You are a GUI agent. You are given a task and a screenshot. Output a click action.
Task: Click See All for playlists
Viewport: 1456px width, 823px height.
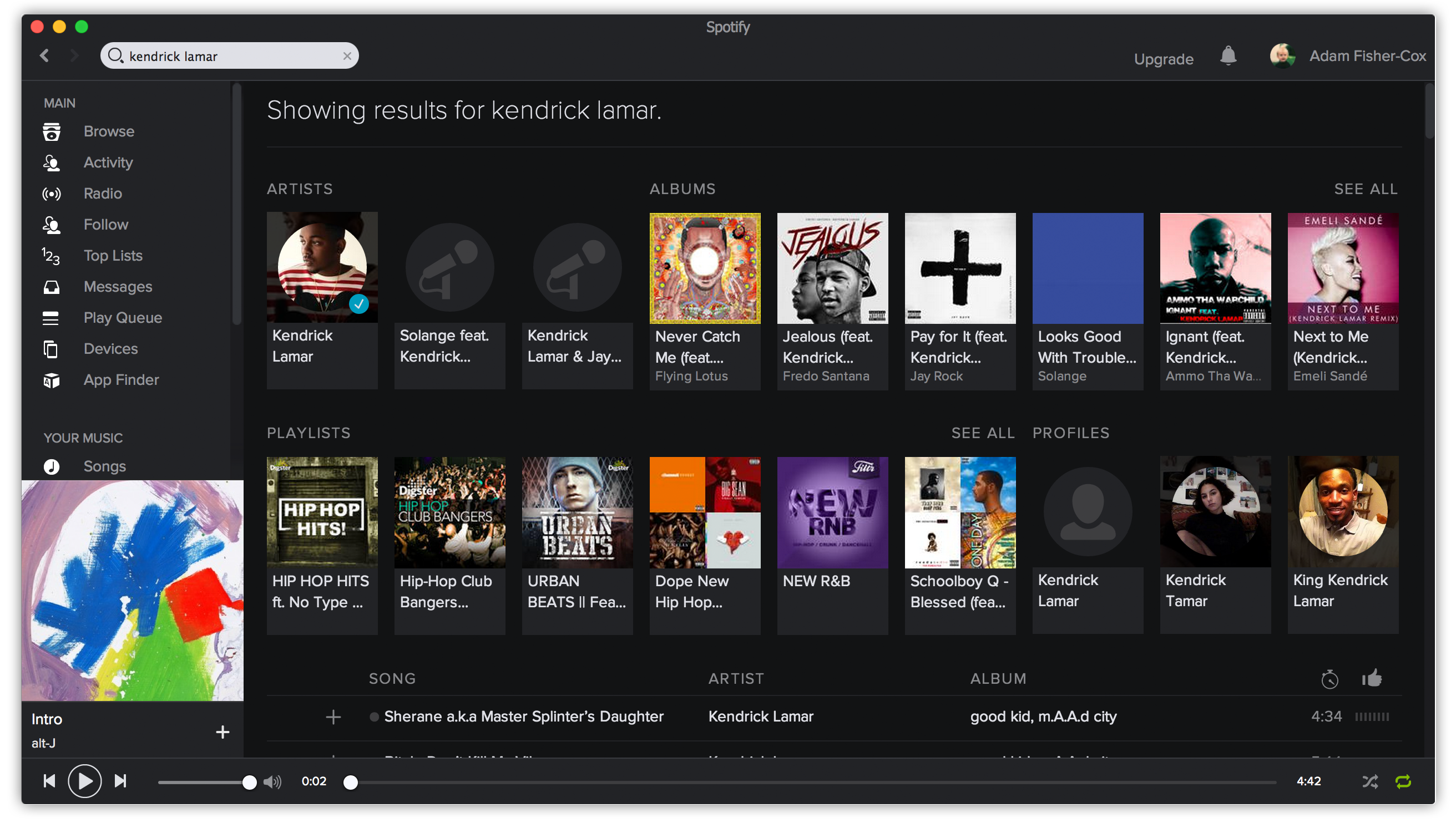pos(983,433)
